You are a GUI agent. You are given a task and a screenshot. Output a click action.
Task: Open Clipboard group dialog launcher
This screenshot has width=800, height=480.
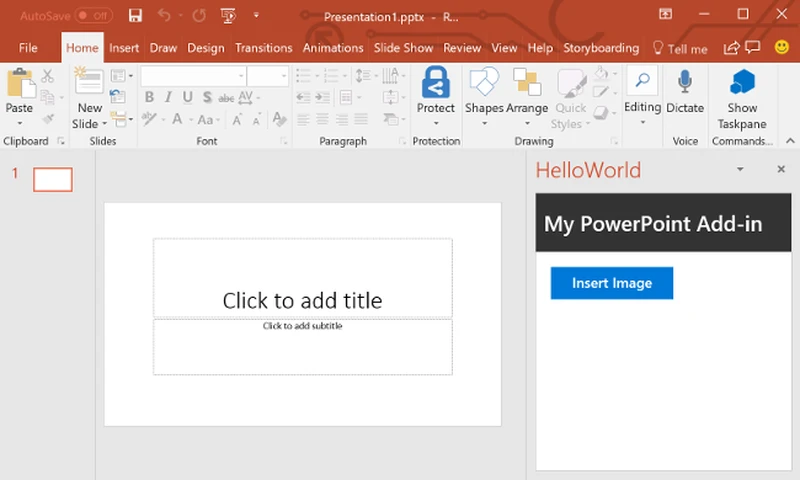coord(61,141)
